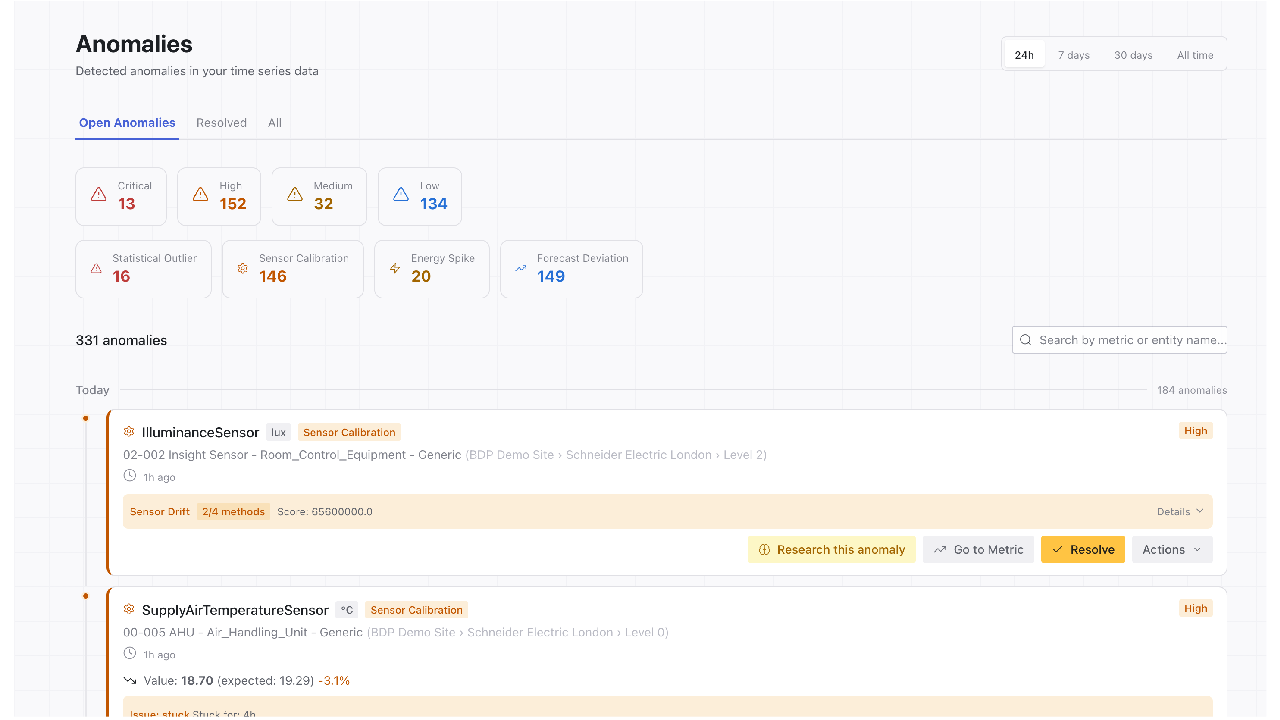Viewport: 1280px width, 720px height.
Task: Select the 30 days time range
Action: pos(1133,55)
